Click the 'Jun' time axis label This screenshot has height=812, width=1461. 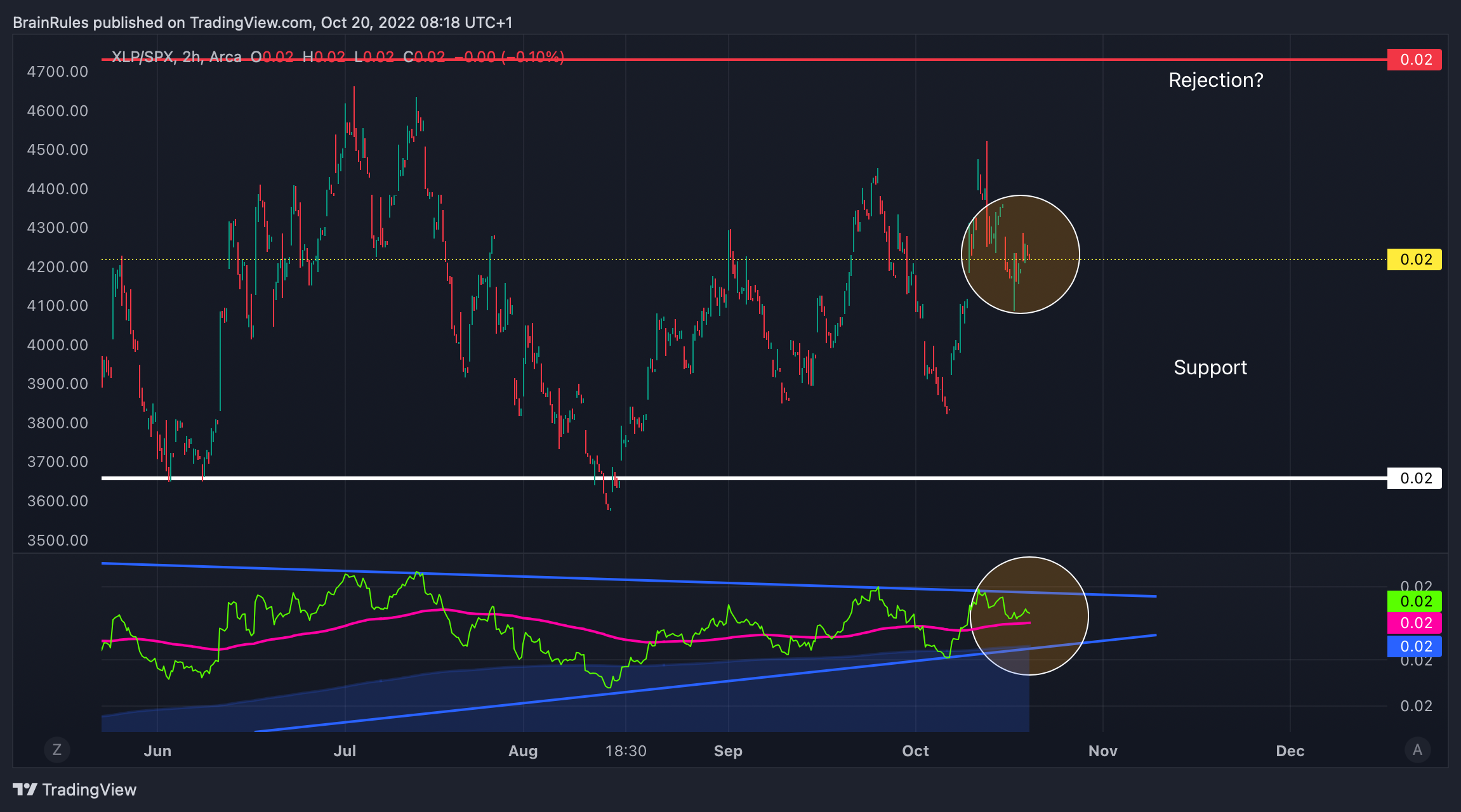click(x=157, y=751)
